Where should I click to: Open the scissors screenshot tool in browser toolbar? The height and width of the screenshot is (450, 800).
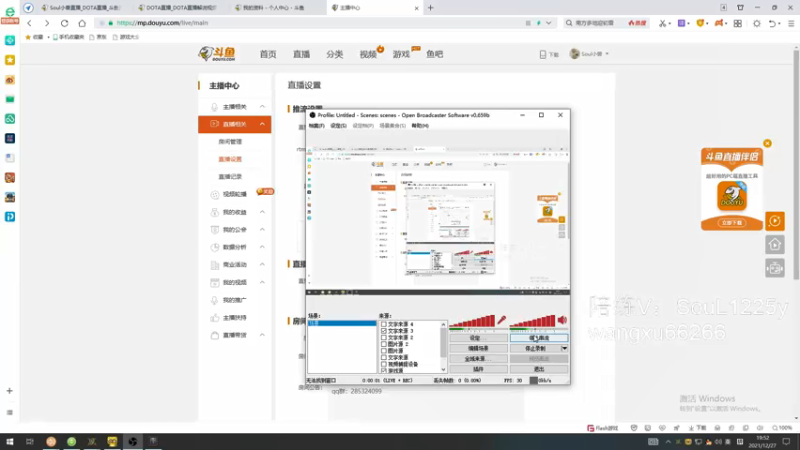[x=662, y=23]
